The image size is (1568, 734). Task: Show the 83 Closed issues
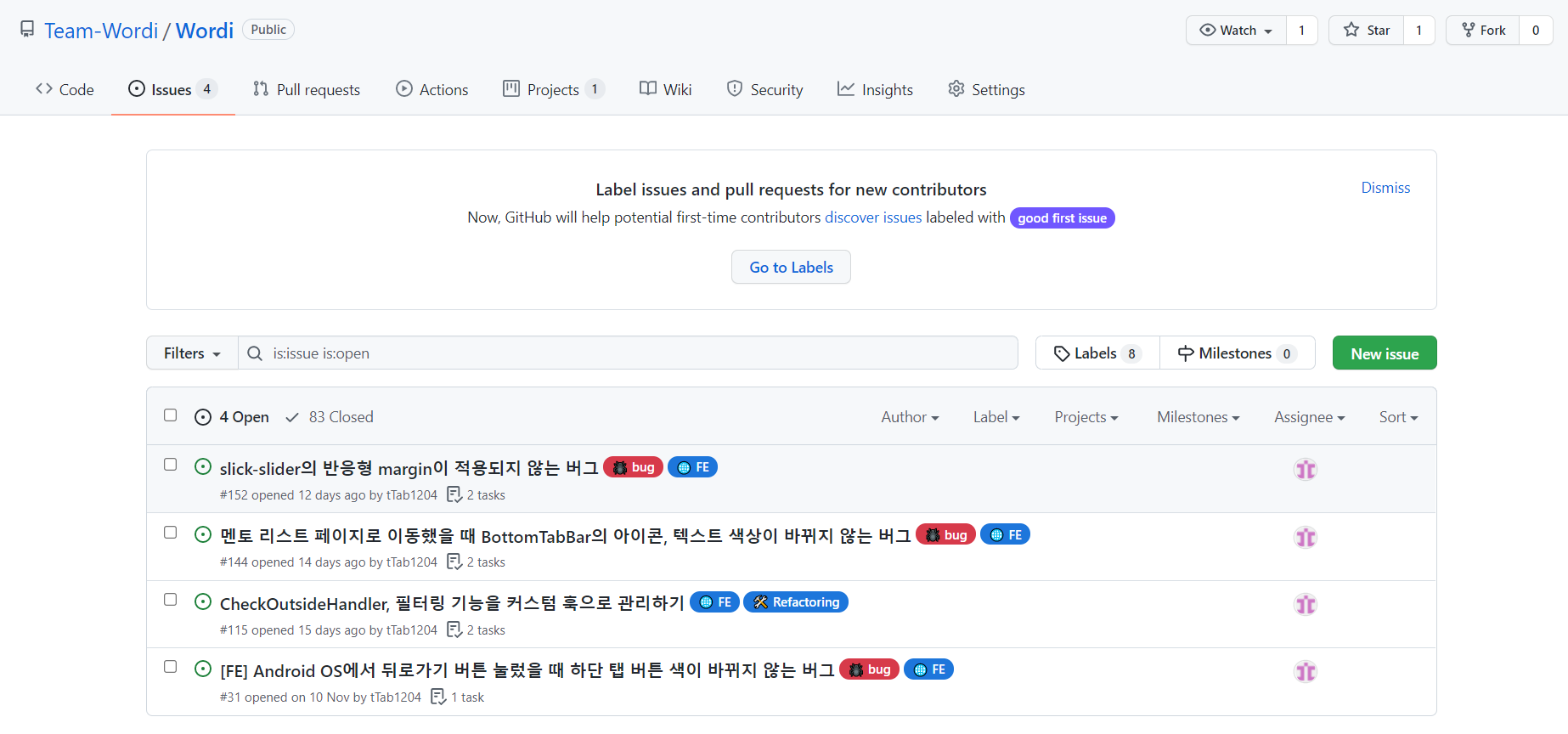point(330,417)
